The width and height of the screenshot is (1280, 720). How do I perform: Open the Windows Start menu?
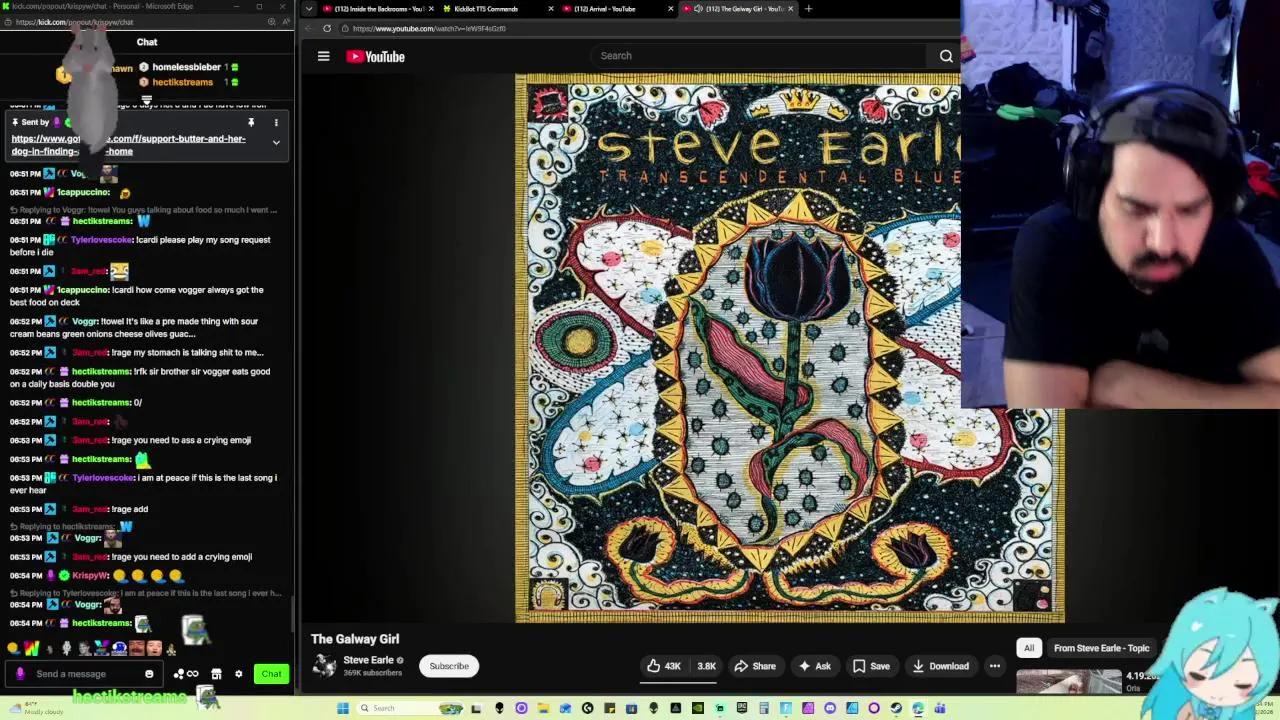point(343,709)
